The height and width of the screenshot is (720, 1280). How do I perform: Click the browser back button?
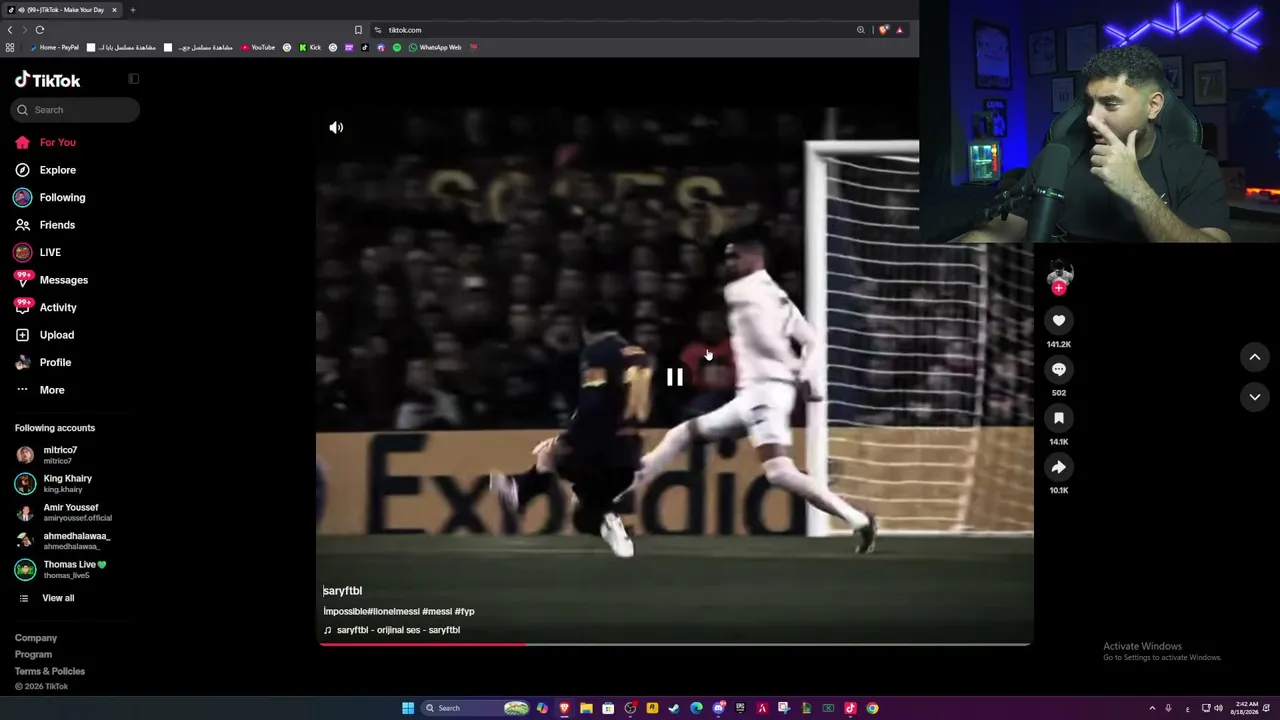click(10, 30)
